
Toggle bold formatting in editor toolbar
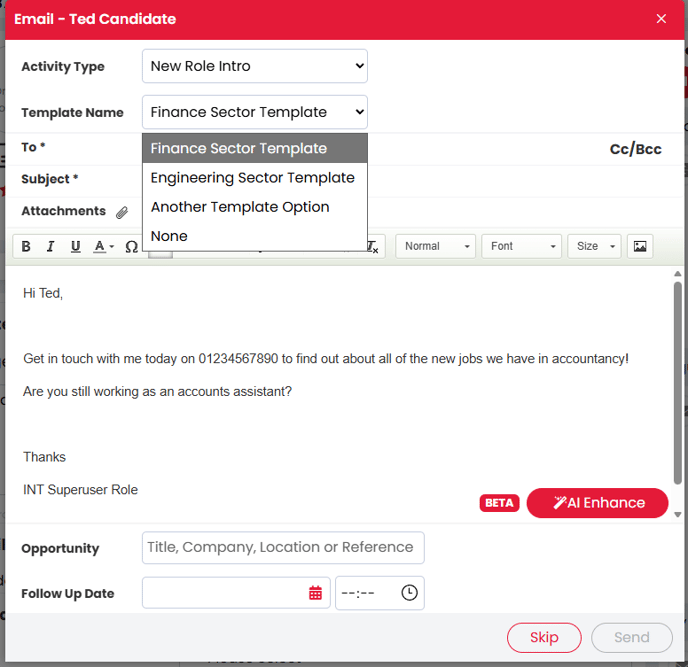click(x=27, y=246)
